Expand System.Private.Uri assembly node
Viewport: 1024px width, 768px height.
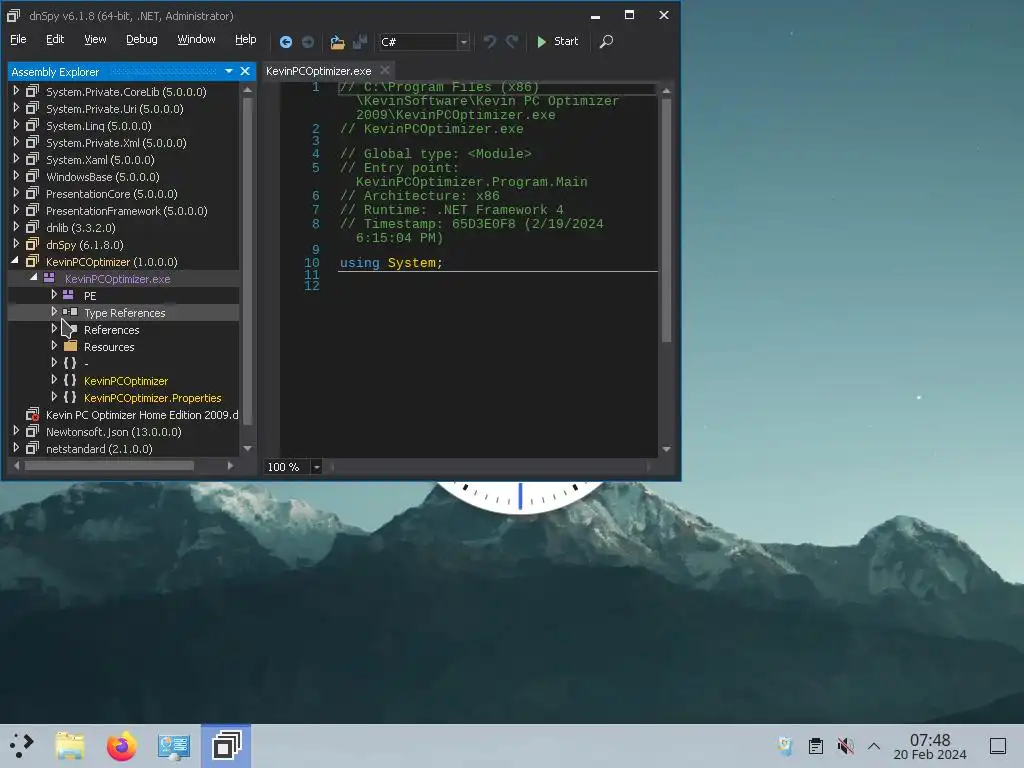(x=16, y=108)
